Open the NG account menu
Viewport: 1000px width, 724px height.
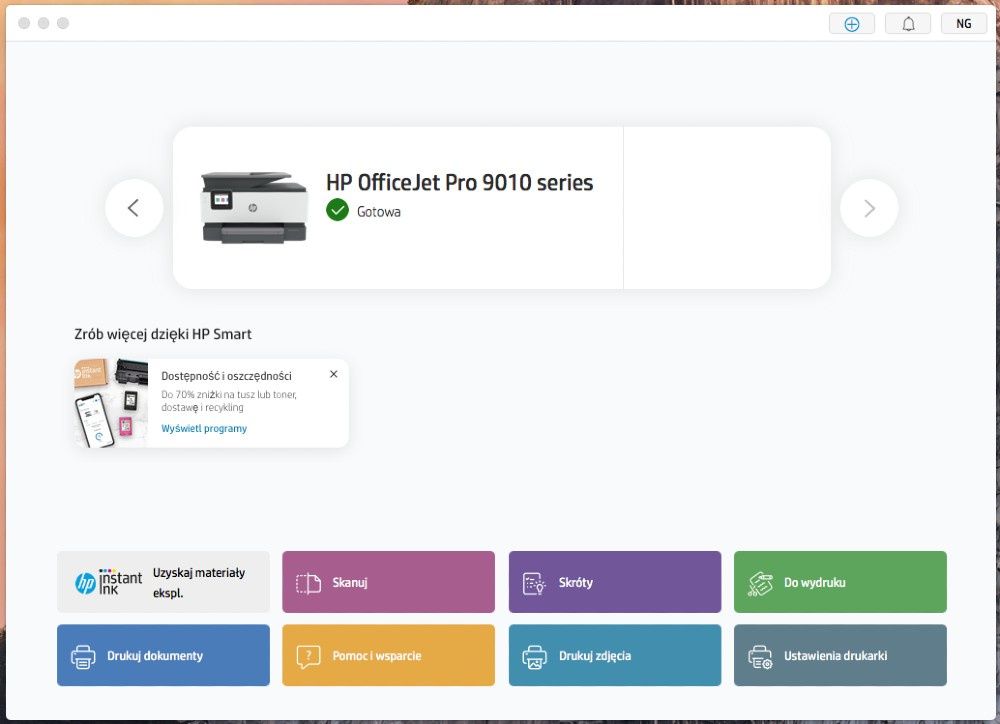pos(964,24)
